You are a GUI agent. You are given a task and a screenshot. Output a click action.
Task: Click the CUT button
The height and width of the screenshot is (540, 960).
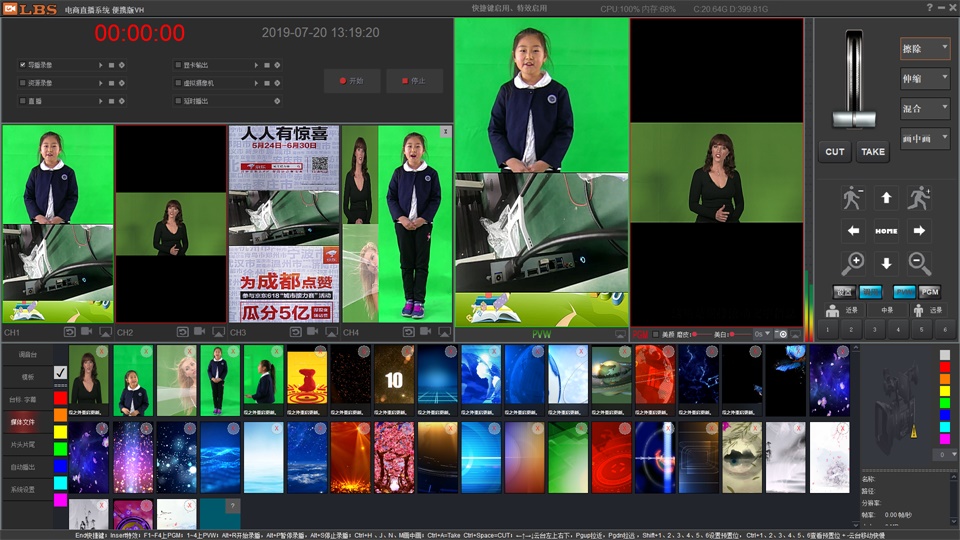coord(835,152)
